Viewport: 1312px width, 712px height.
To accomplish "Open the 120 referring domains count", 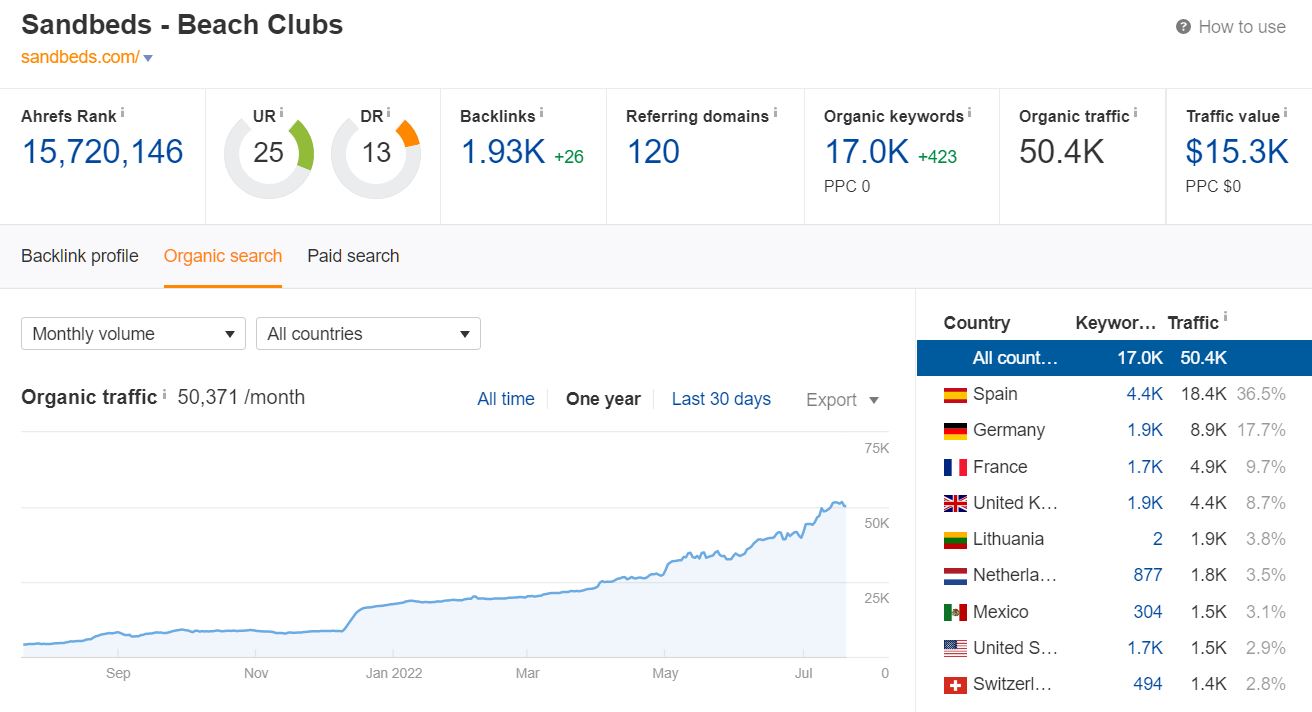I will click(x=653, y=152).
